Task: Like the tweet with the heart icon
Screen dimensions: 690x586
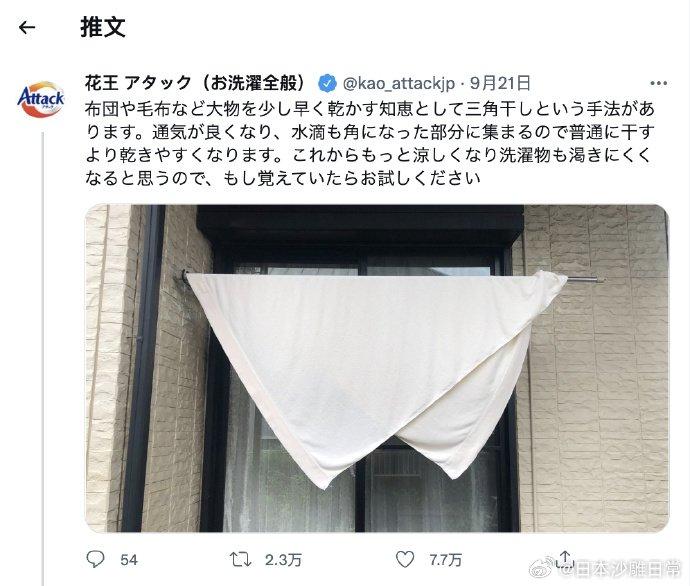Action: tap(405, 559)
